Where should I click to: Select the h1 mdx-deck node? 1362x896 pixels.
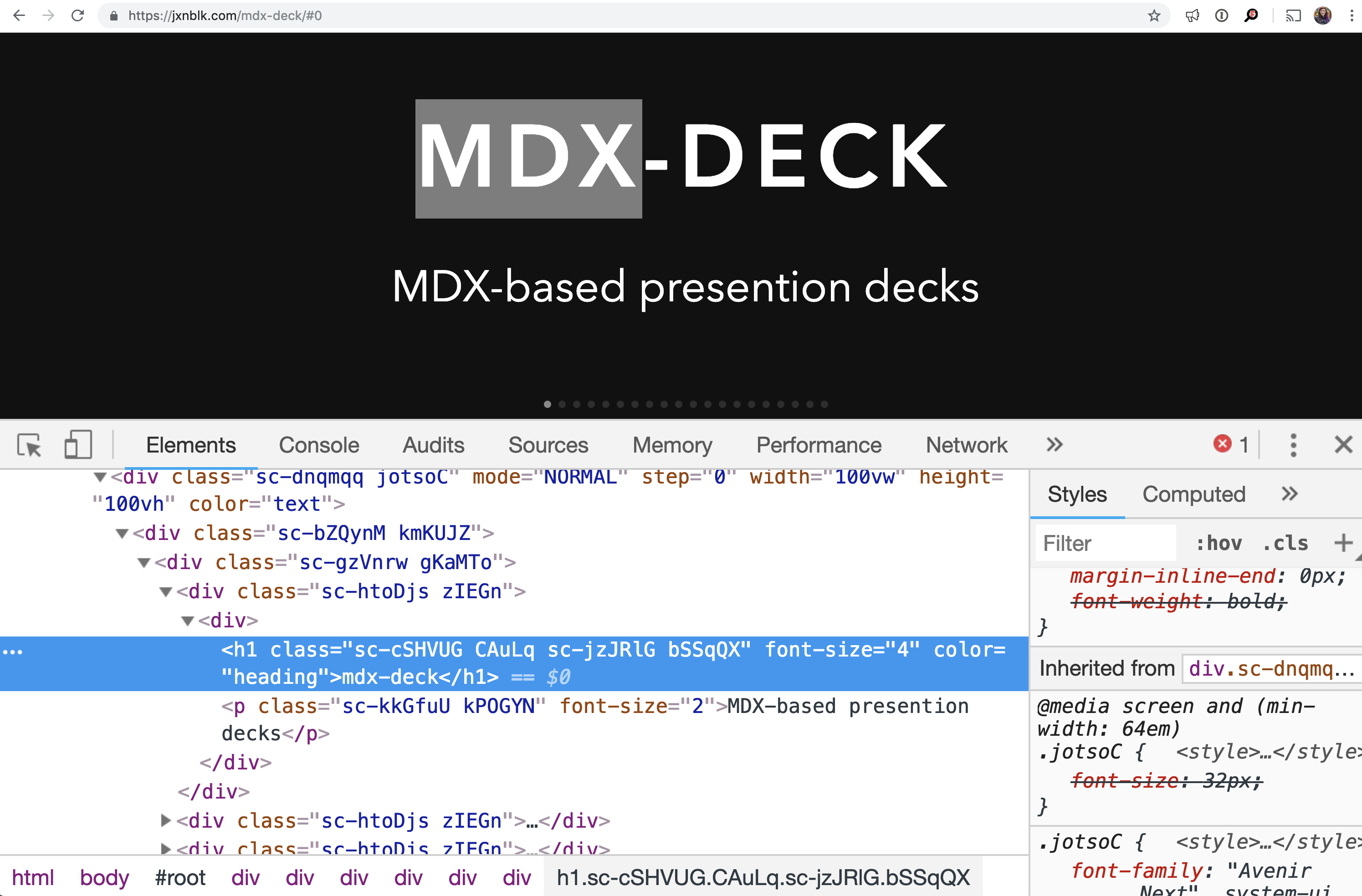click(x=514, y=663)
